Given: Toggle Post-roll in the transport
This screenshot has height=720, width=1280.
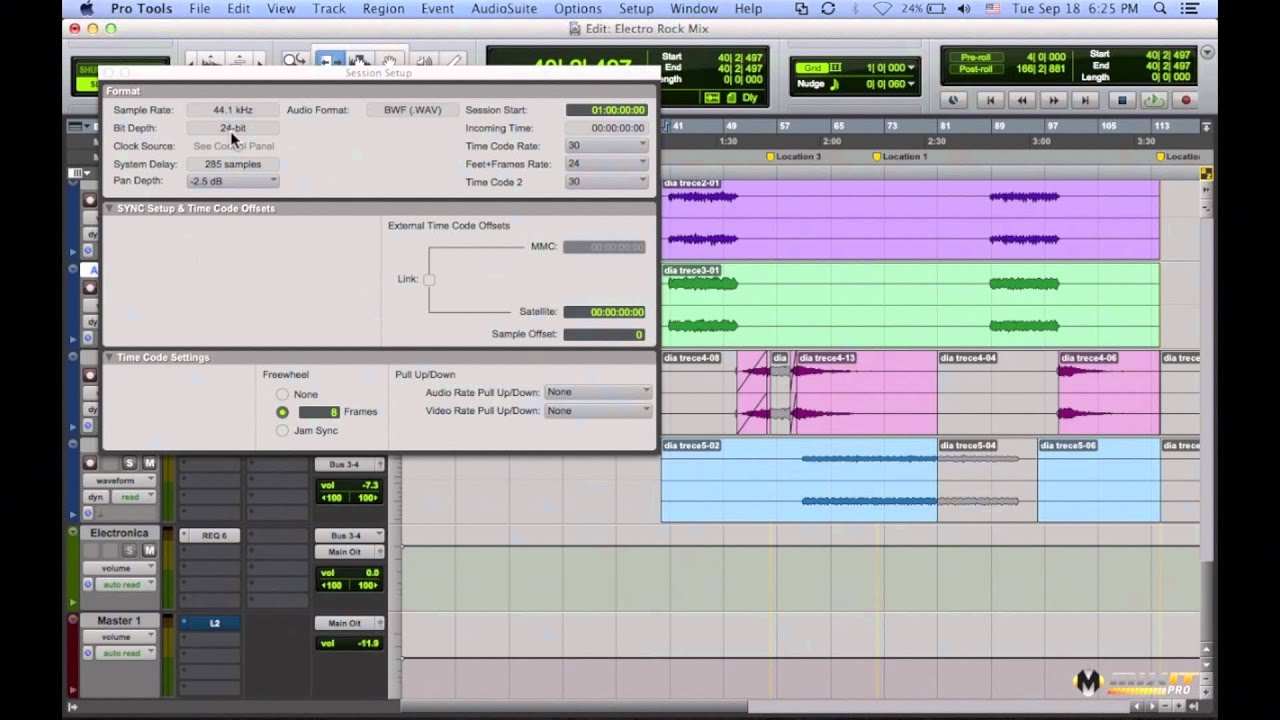Looking at the screenshot, I should [974, 69].
